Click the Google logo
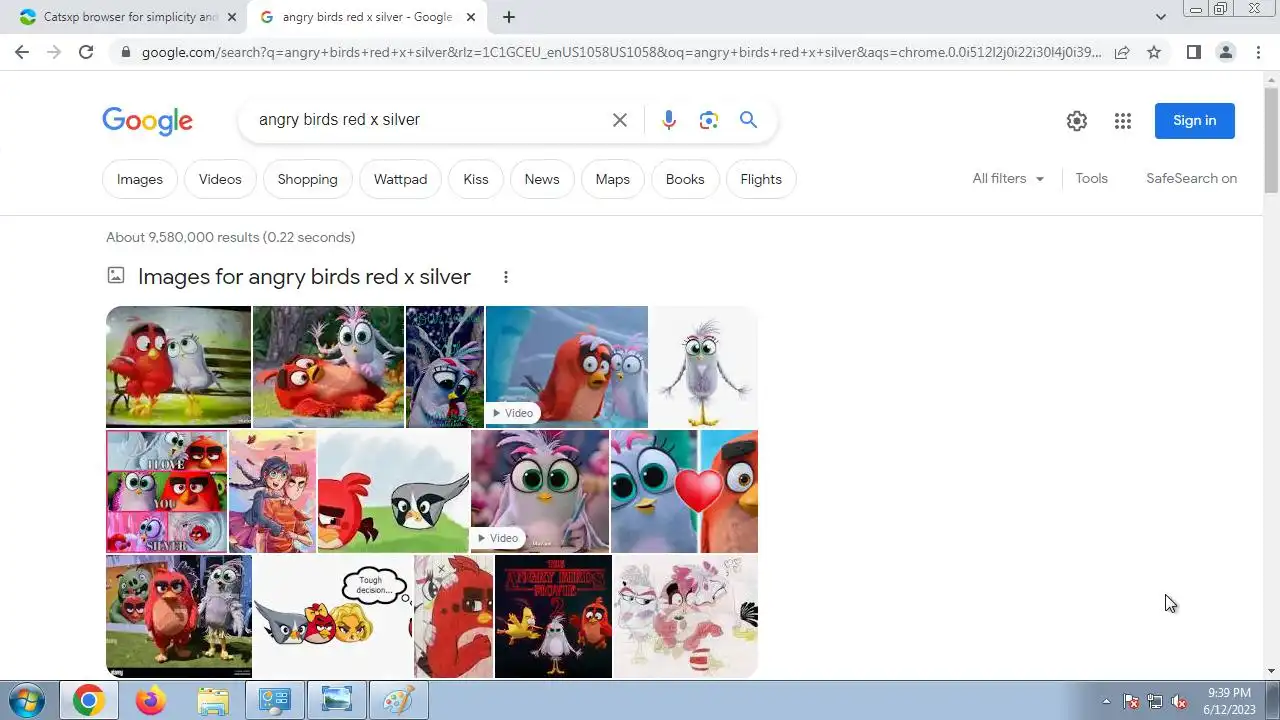The width and height of the screenshot is (1280, 720). pyautogui.click(x=147, y=121)
